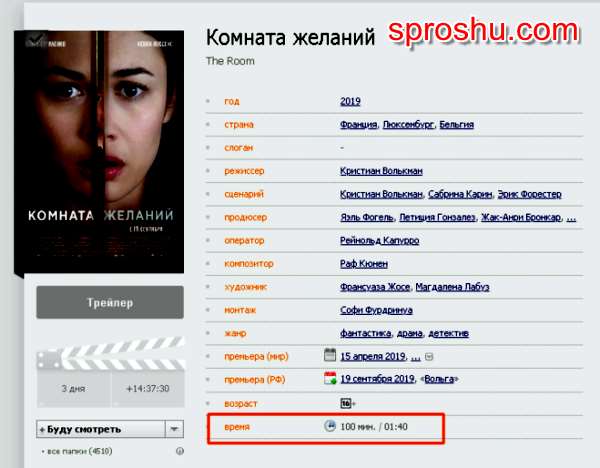This screenshot has width=600, height=468.
Task: Click the 16+ age rating icon
Action: point(346,403)
